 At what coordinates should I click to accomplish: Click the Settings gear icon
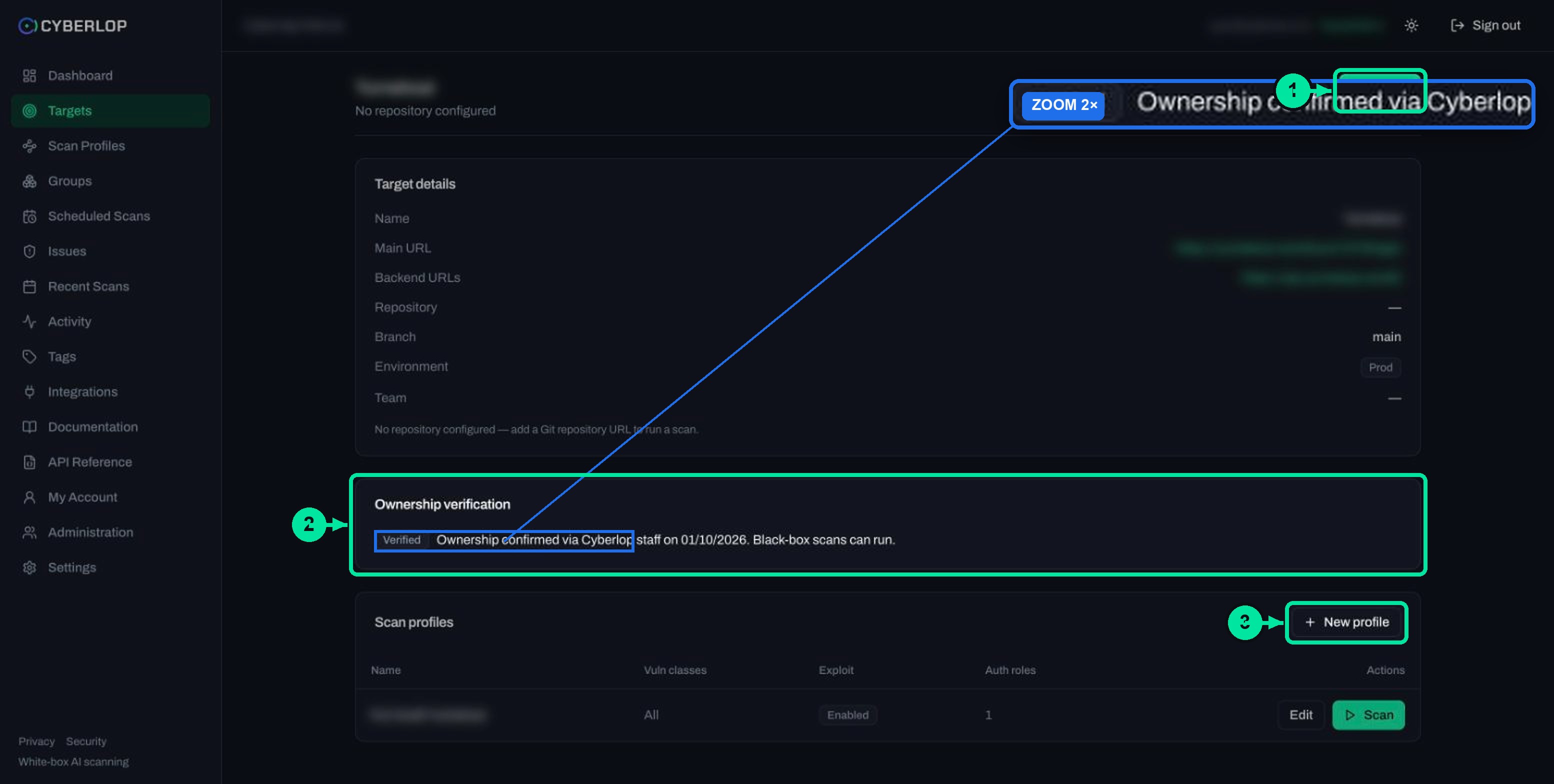(x=29, y=567)
